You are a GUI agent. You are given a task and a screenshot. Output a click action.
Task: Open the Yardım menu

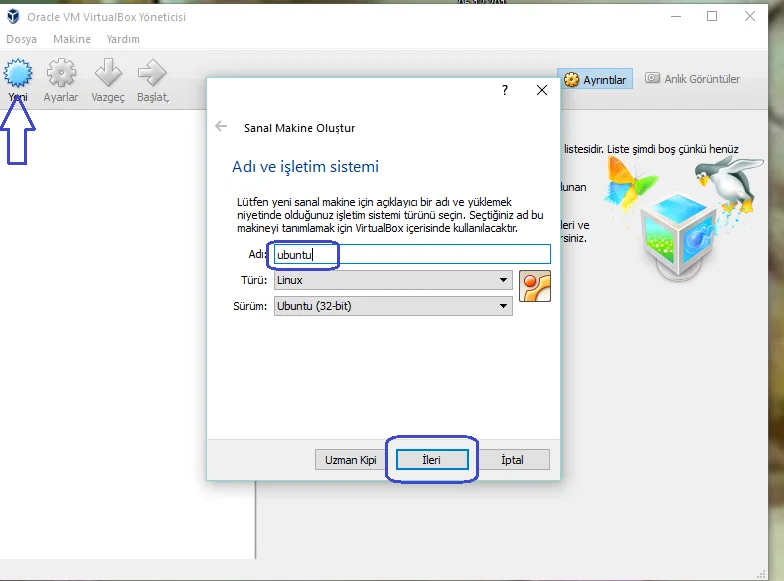point(123,39)
